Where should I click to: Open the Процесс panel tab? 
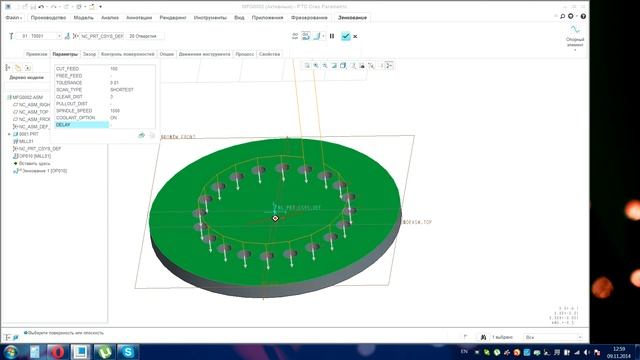tap(244, 54)
